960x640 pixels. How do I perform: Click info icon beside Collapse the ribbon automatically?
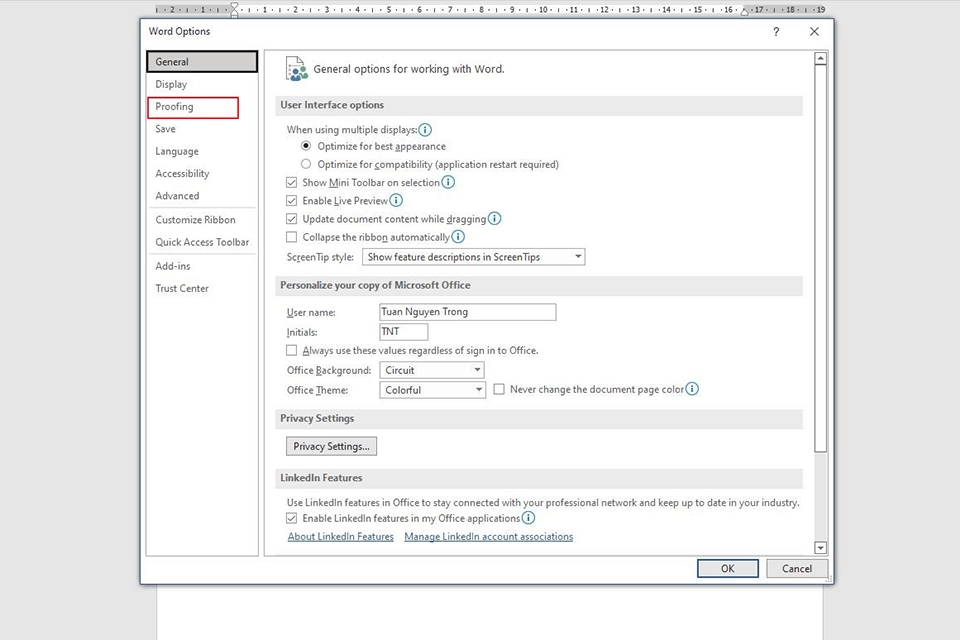pyautogui.click(x=458, y=236)
